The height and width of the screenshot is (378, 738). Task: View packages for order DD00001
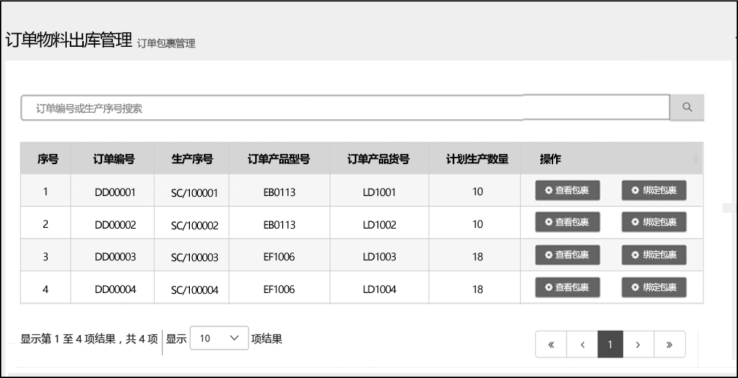(567, 190)
